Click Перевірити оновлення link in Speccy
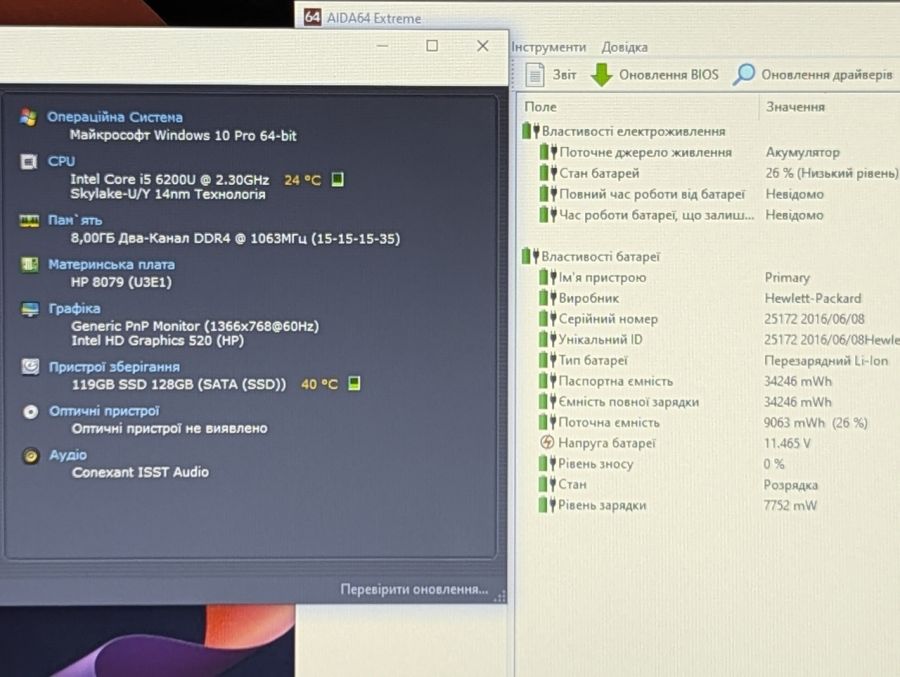The width and height of the screenshot is (900, 677). (x=414, y=589)
